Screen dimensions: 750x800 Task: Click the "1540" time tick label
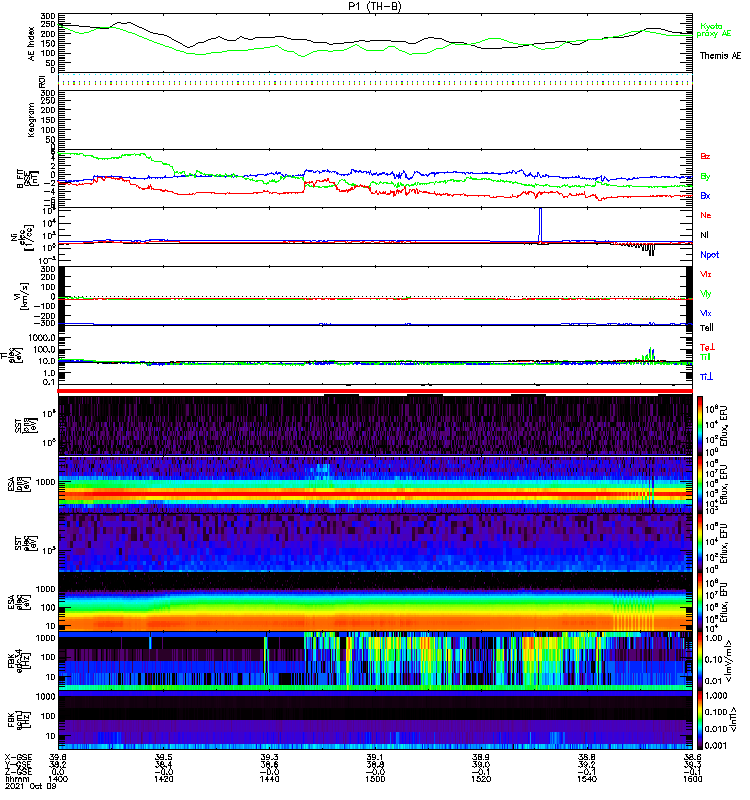point(587,779)
